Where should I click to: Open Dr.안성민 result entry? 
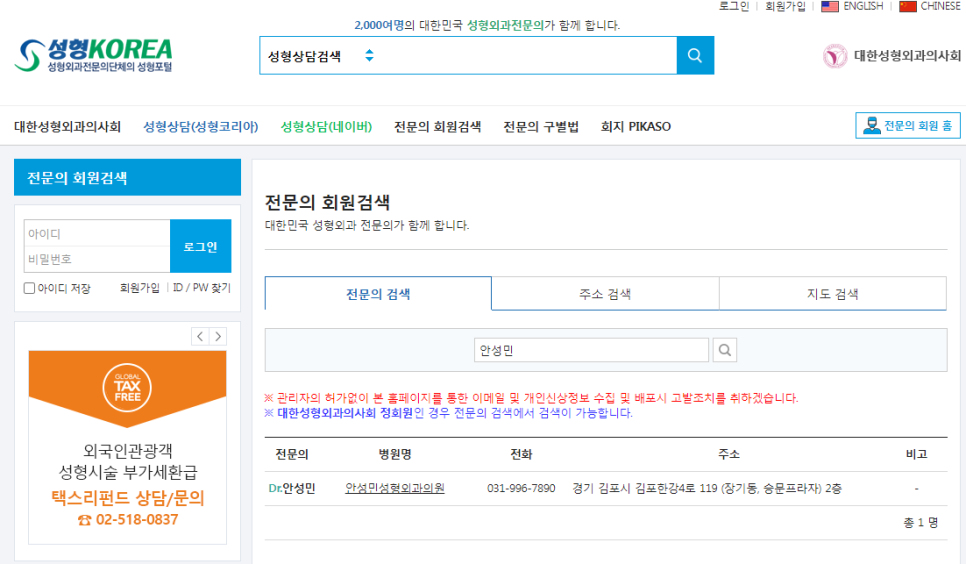point(292,488)
